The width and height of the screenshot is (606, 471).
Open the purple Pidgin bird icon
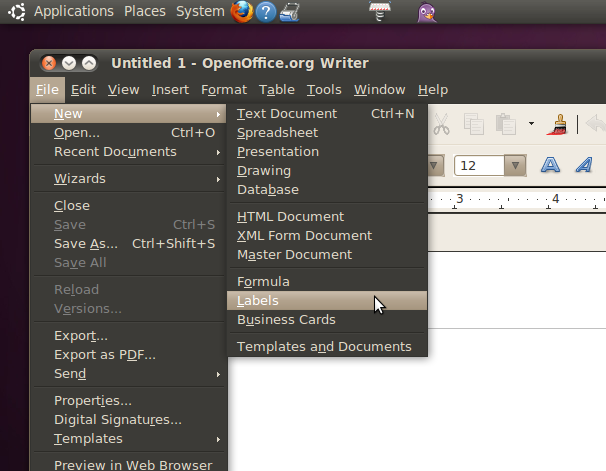coord(427,12)
